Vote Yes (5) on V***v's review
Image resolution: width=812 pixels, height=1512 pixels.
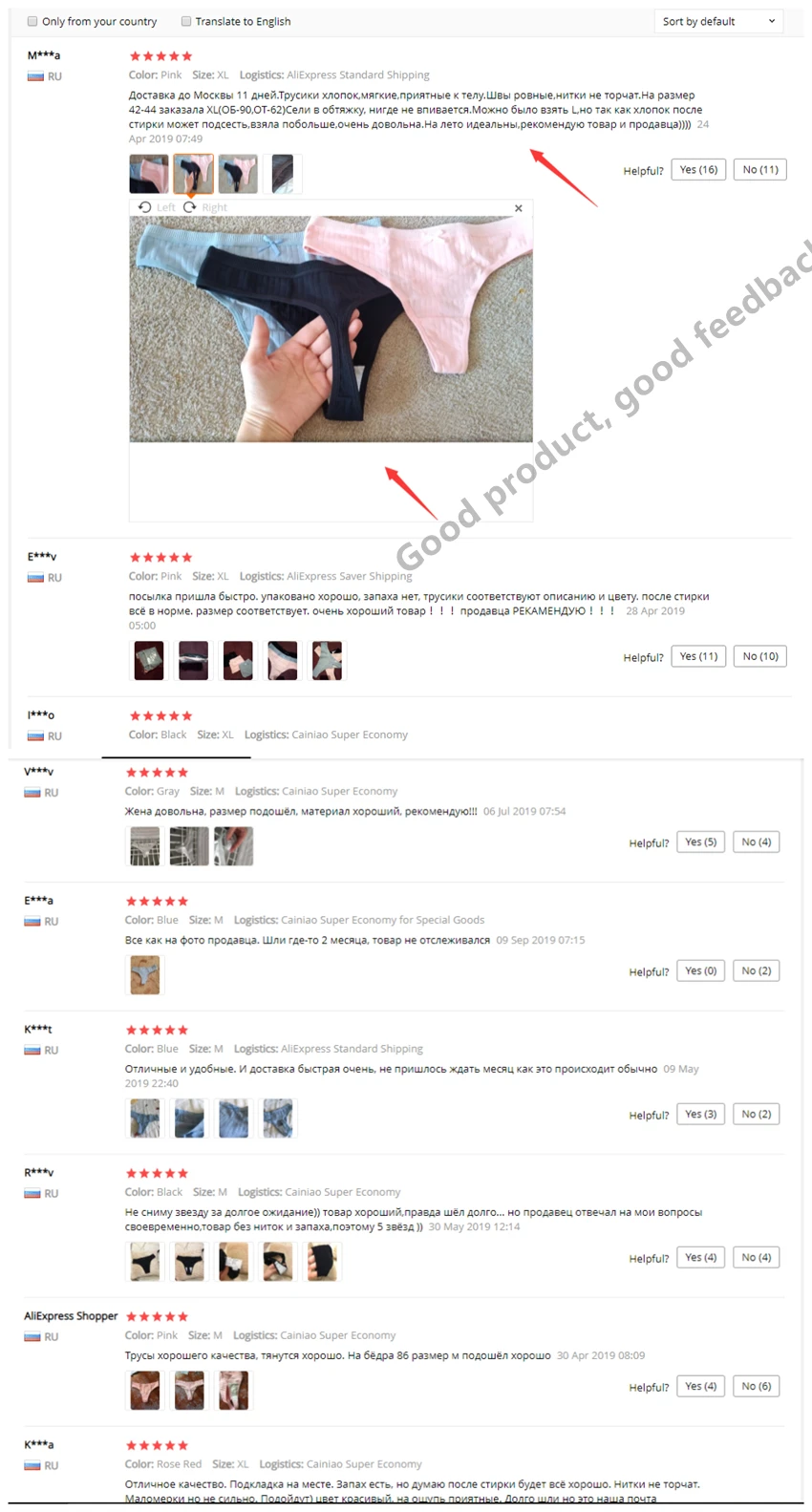pyautogui.click(x=700, y=842)
